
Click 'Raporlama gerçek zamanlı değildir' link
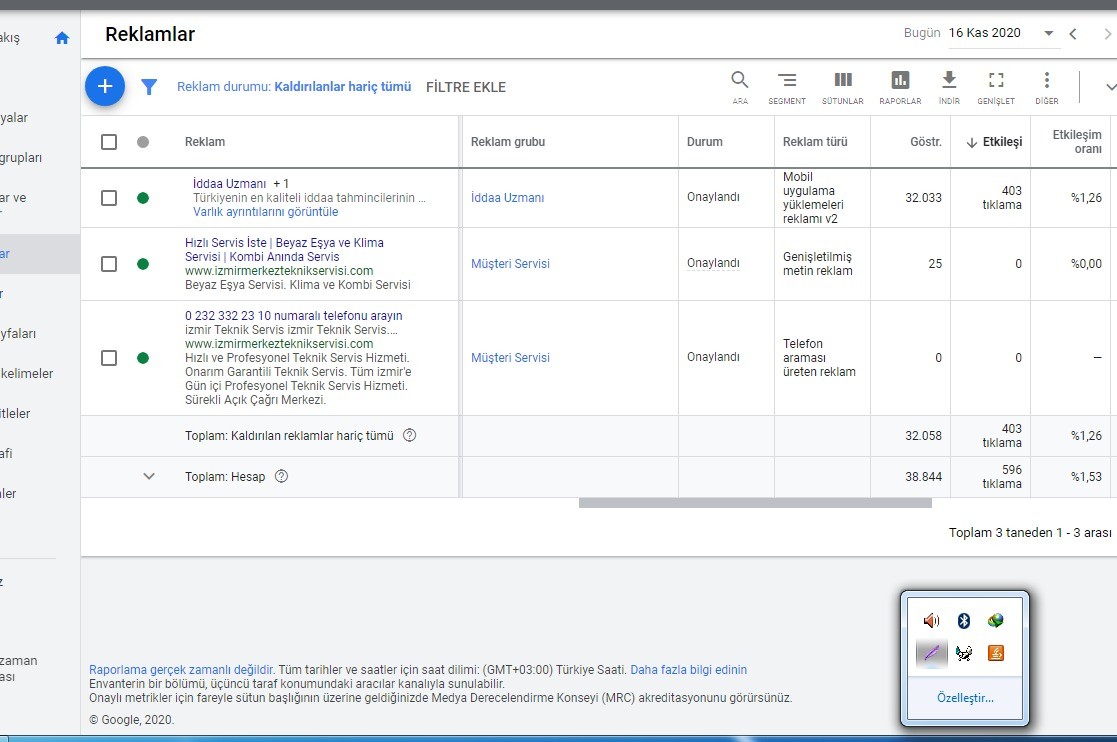(x=182, y=669)
